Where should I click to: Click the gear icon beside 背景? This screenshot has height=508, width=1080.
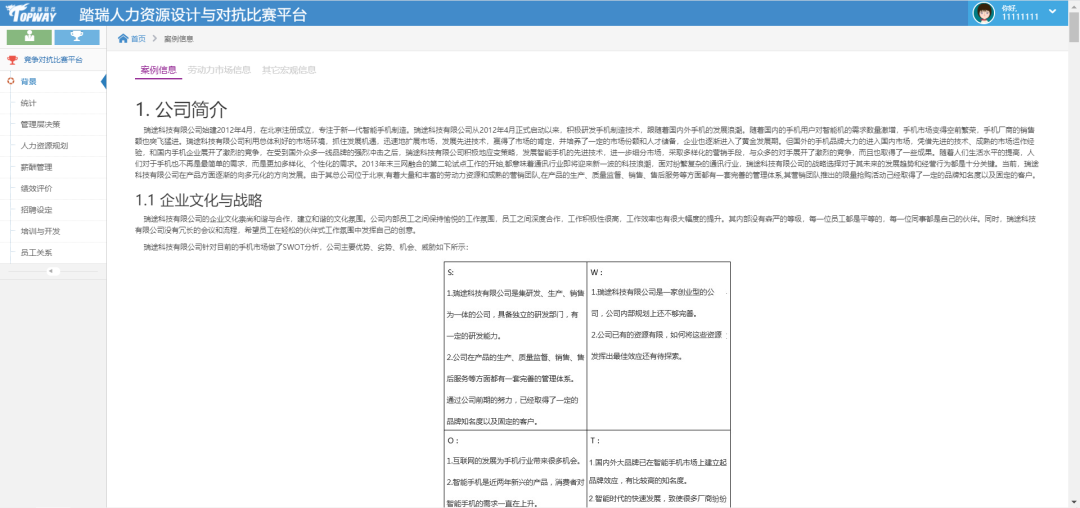click(x=11, y=81)
